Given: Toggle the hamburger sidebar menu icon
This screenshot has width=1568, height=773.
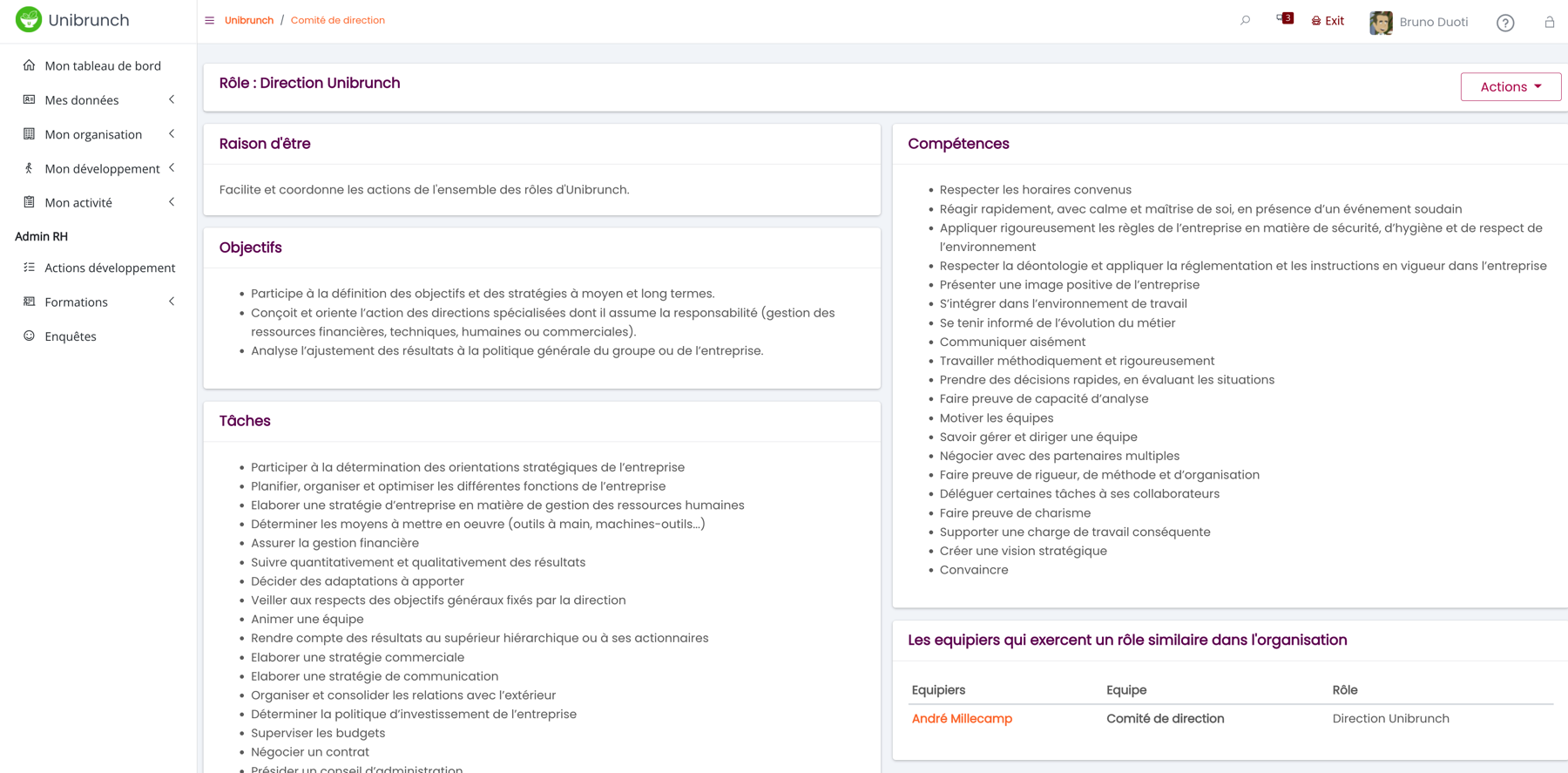Looking at the screenshot, I should 210,20.
